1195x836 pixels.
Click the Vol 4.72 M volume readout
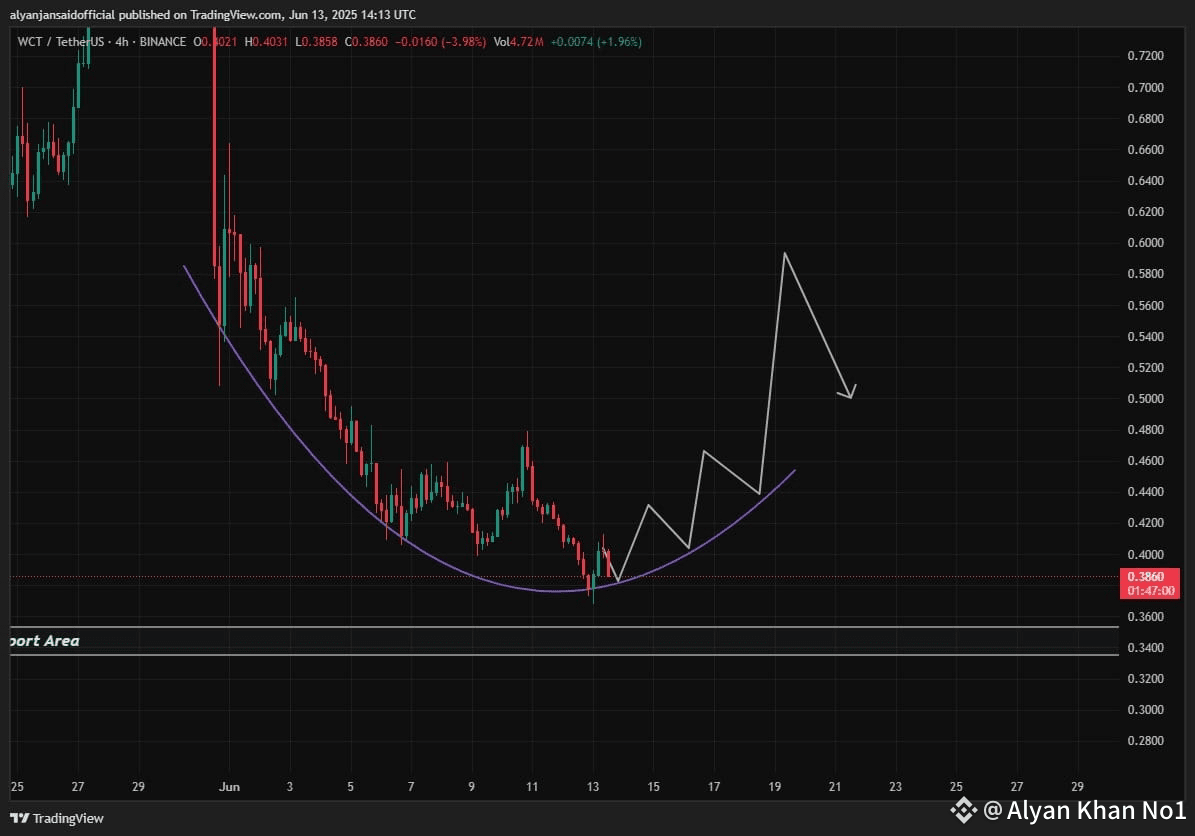point(519,41)
